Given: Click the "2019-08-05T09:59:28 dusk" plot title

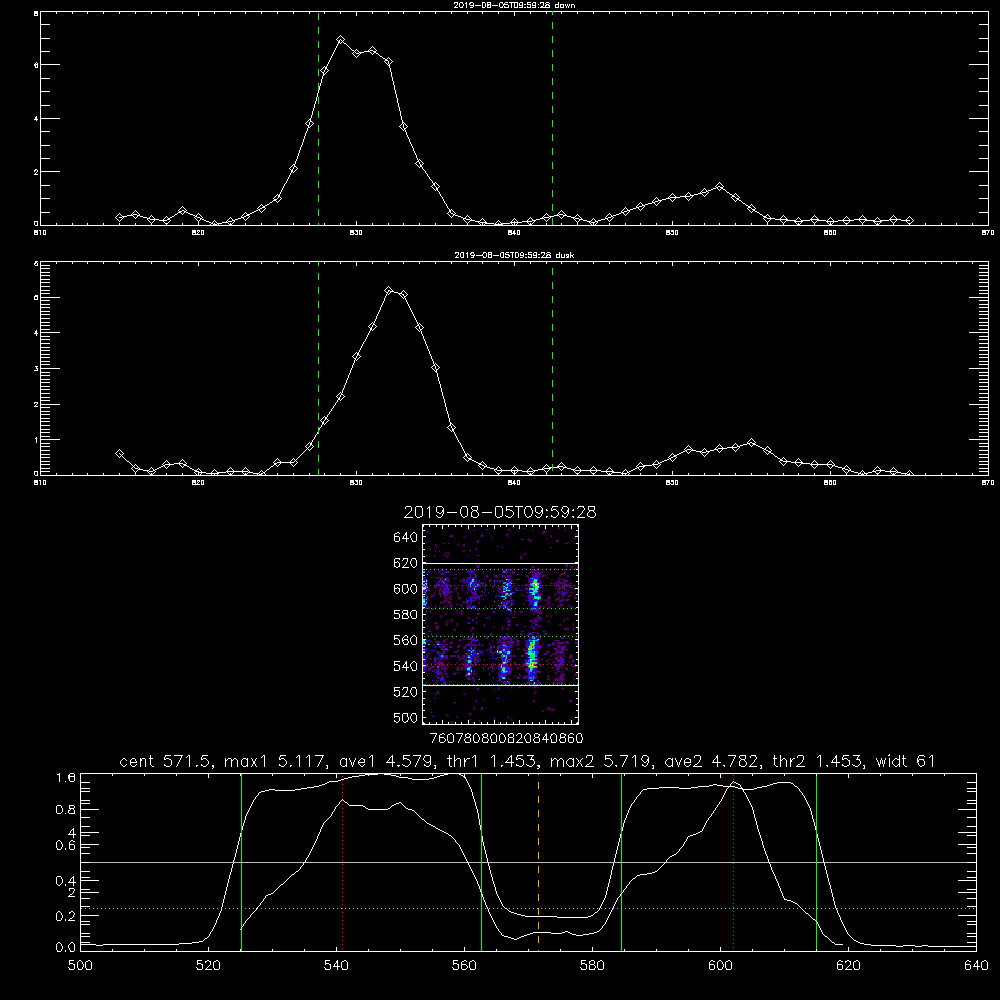Looking at the screenshot, I should pyautogui.click(x=515, y=255).
